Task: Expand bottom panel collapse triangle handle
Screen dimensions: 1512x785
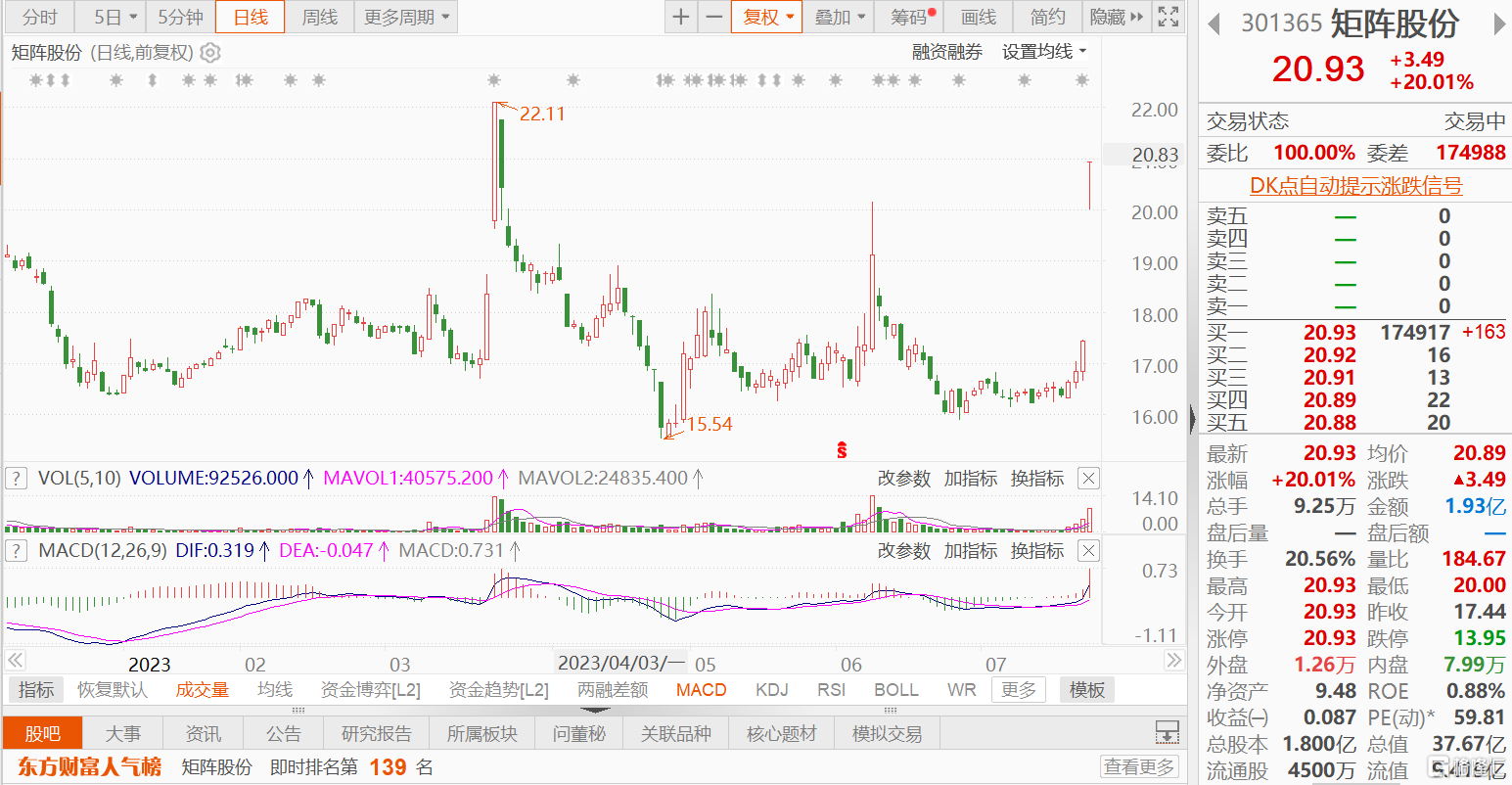Action: tap(595, 711)
